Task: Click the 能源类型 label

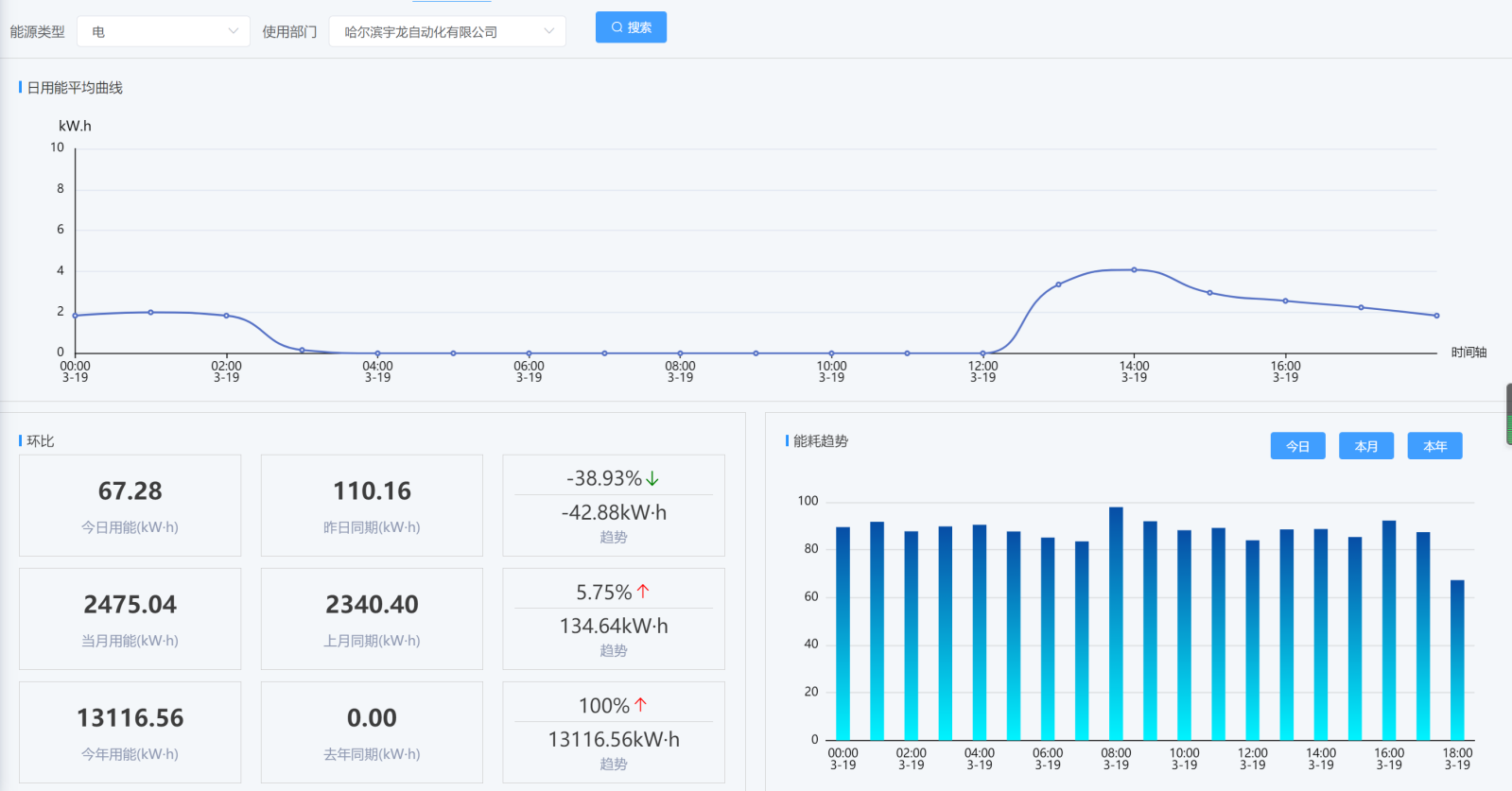Action: 38,31
